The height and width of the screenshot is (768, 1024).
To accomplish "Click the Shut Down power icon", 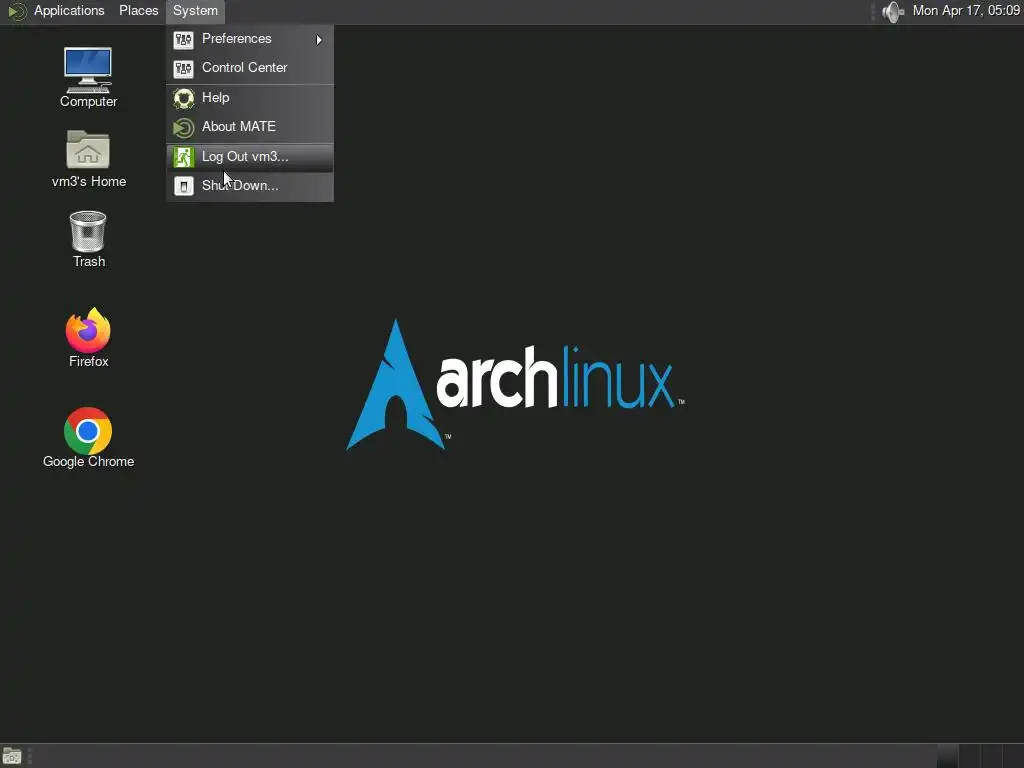I will [x=184, y=186].
